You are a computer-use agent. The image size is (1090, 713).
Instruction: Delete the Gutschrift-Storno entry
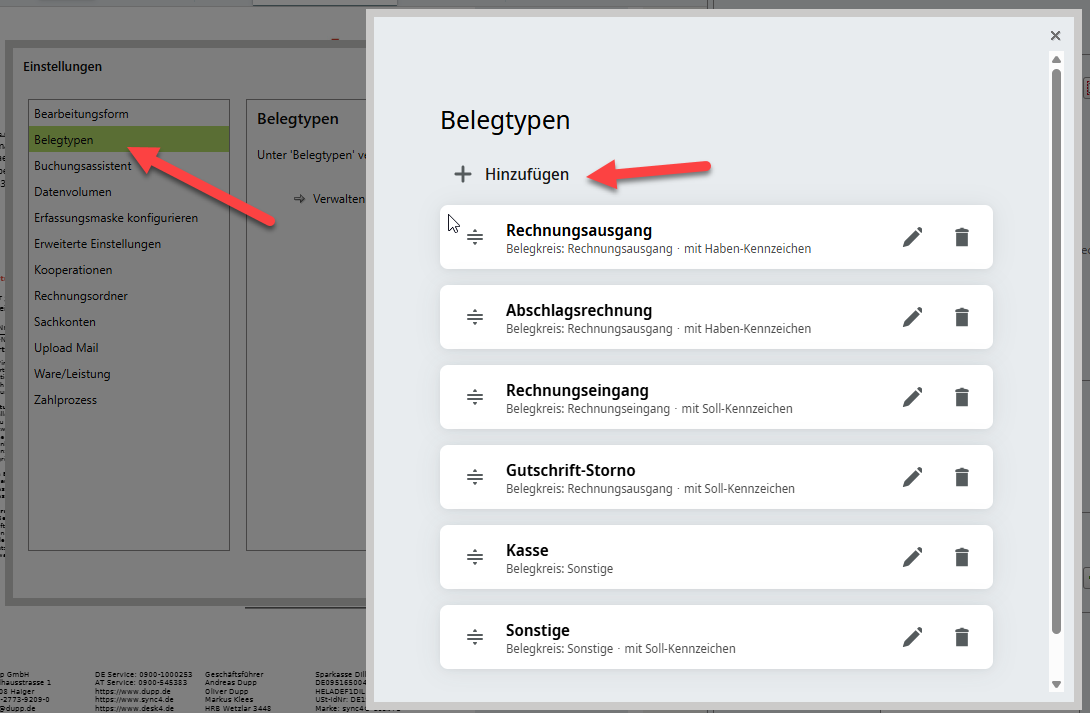[x=962, y=477]
